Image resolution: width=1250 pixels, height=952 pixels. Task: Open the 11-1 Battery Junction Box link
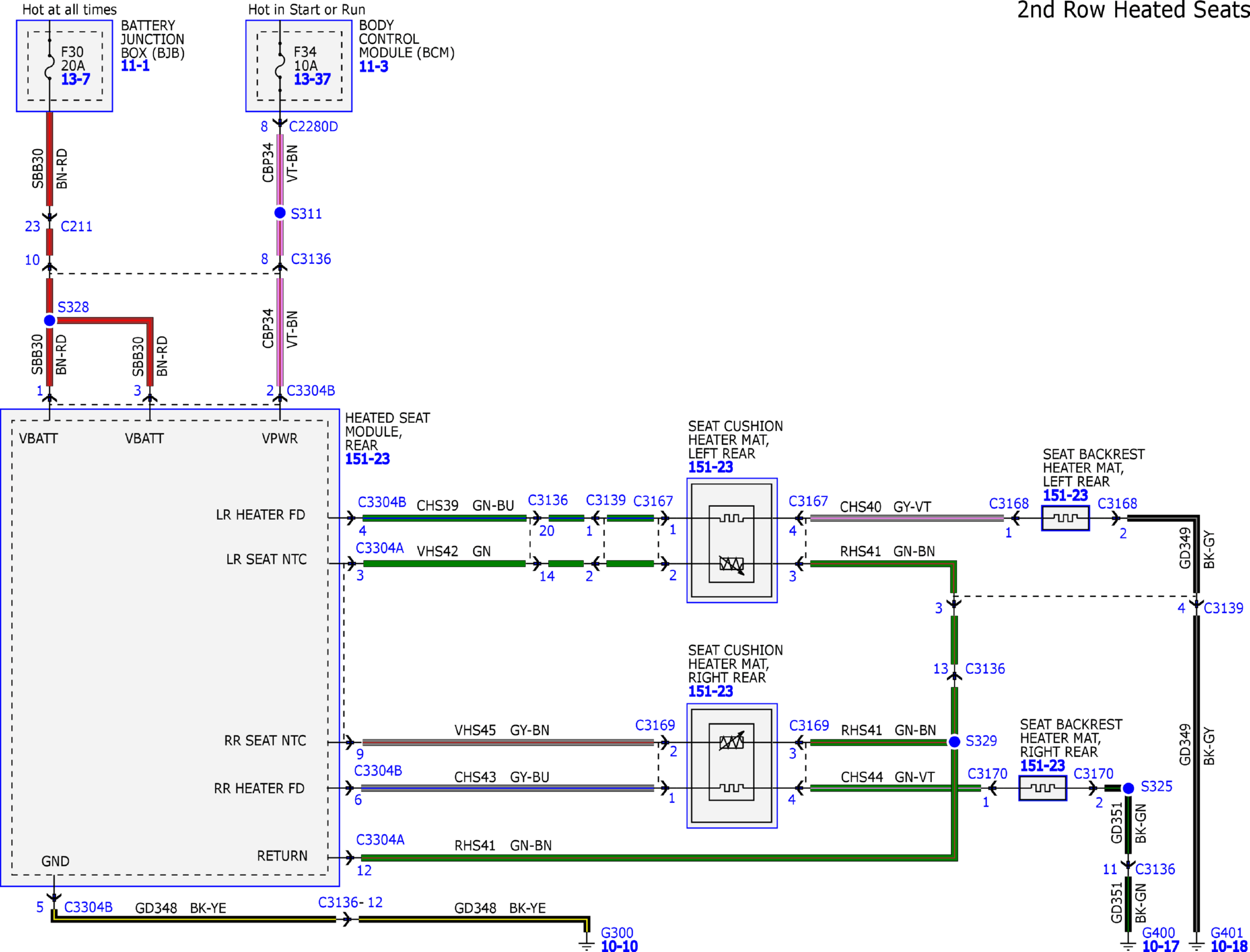[x=135, y=66]
